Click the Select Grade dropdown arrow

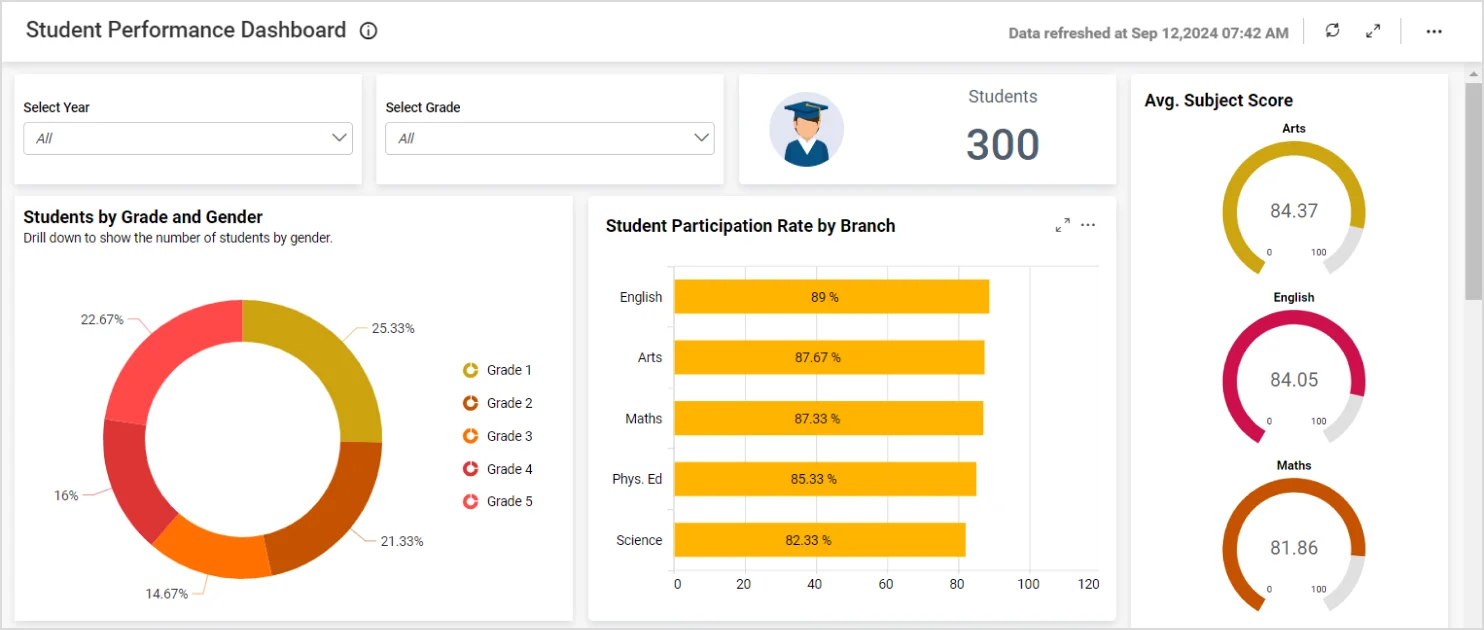point(701,138)
